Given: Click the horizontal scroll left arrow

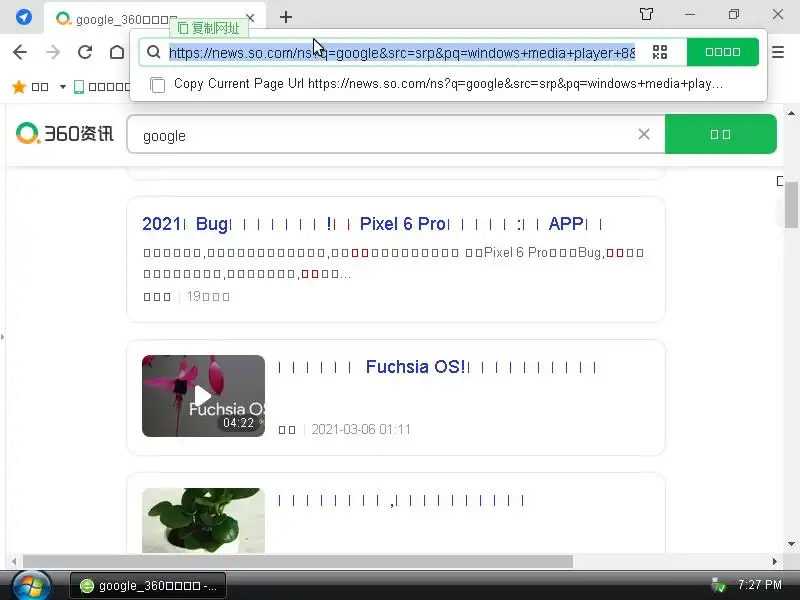Looking at the screenshot, I should pos(14,561).
